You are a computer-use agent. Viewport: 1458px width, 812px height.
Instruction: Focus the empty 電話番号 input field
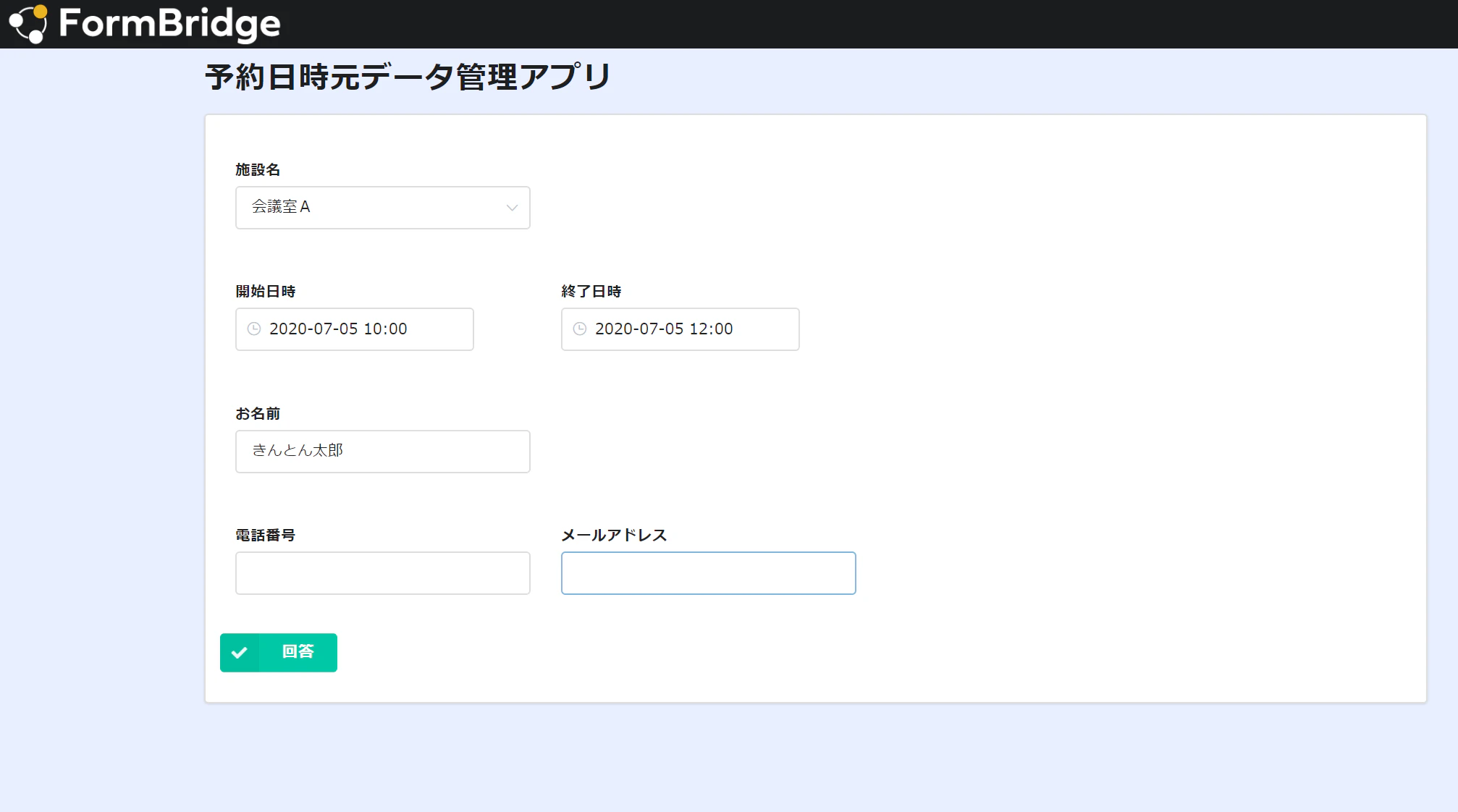(382, 573)
